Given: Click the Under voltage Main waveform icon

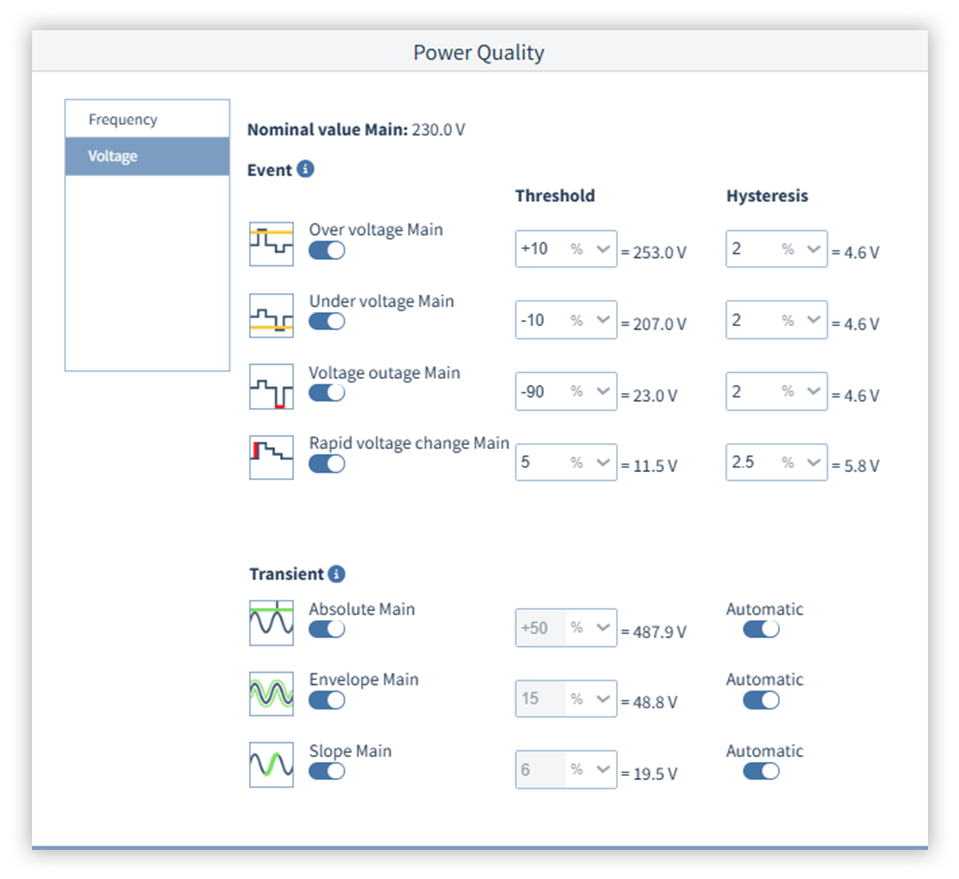Looking at the screenshot, I should pyautogui.click(x=271, y=316).
